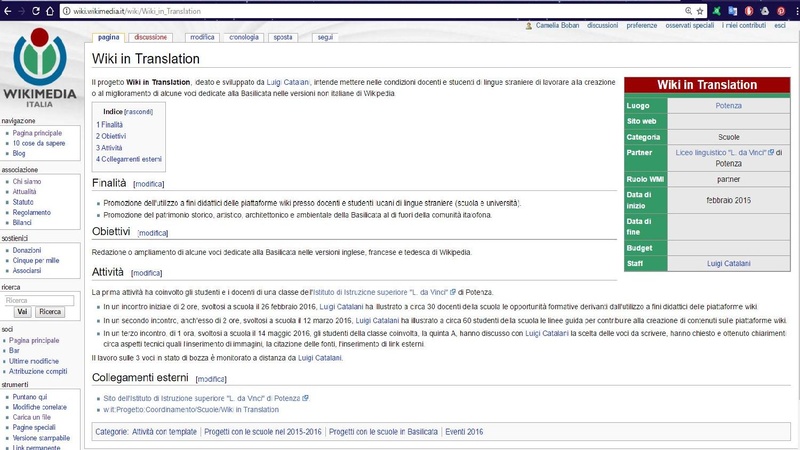Open the Google Translate extension icon
This screenshot has height=450, width=800.
click(733, 11)
